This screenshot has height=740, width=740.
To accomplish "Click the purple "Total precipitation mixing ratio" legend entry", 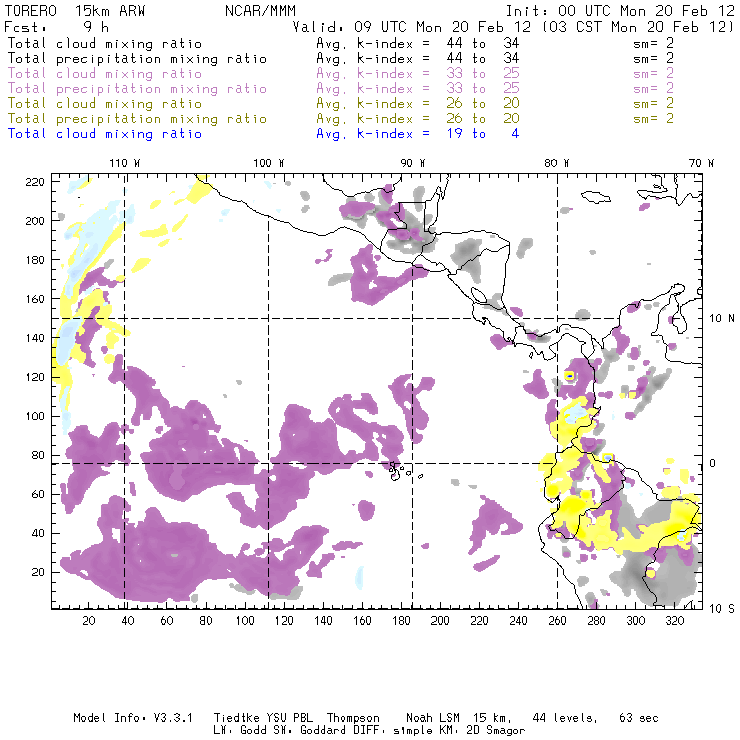I will pos(136,89).
